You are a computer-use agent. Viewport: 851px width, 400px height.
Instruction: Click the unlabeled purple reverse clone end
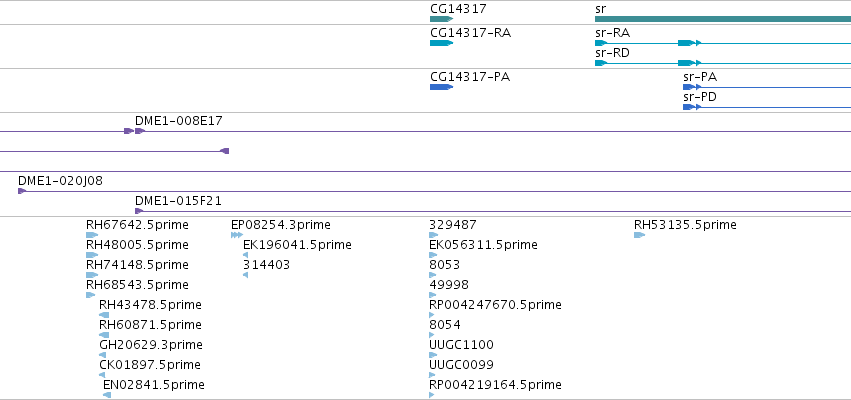tap(225, 151)
